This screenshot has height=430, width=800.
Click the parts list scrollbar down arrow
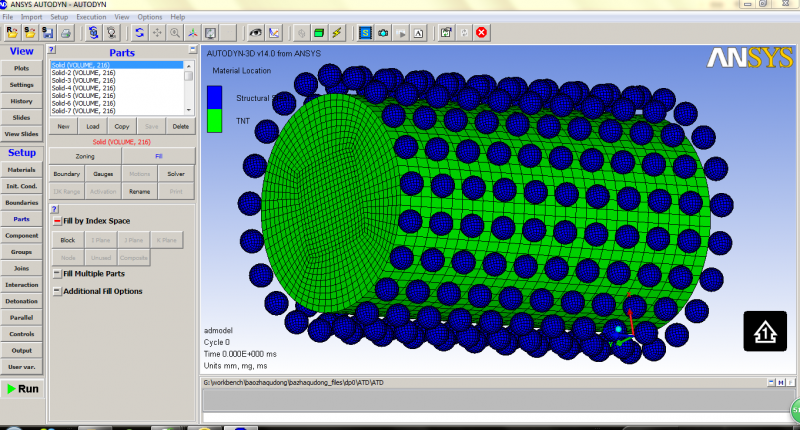[x=190, y=109]
